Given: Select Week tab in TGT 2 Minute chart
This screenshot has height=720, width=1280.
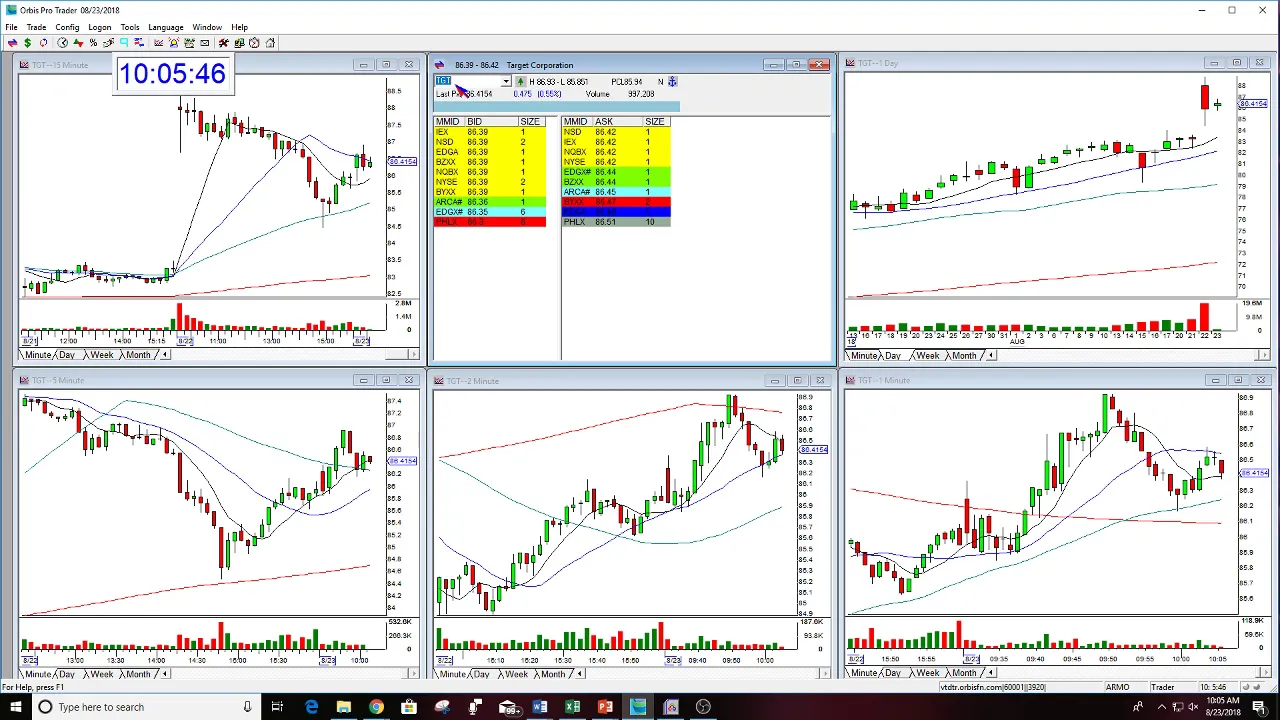Looking at the screenshot, I should [x=516, y=674].
